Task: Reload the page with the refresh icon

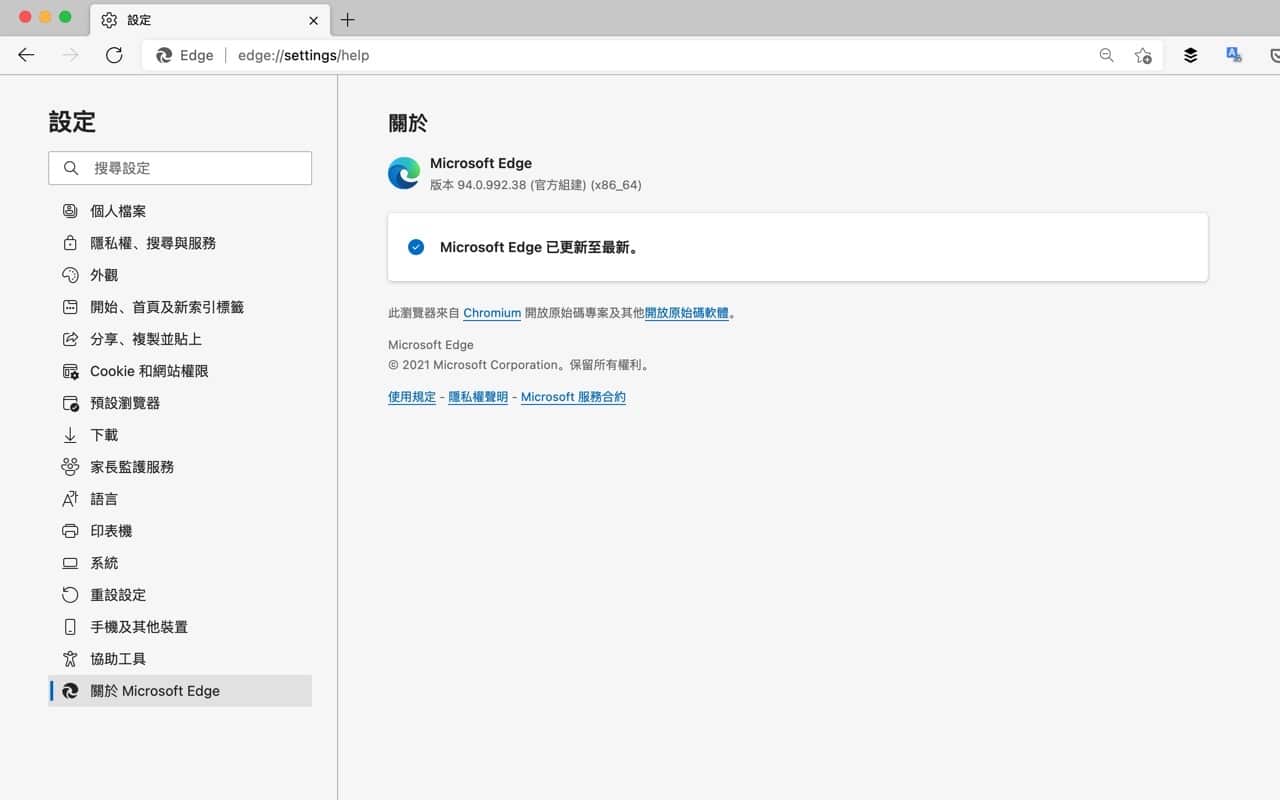Action: pos(114,55)
